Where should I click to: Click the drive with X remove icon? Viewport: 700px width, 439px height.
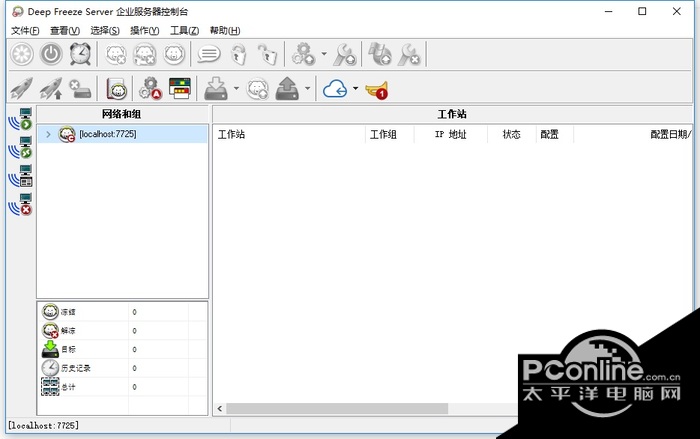pyautogui.click(x=80, y=88)
